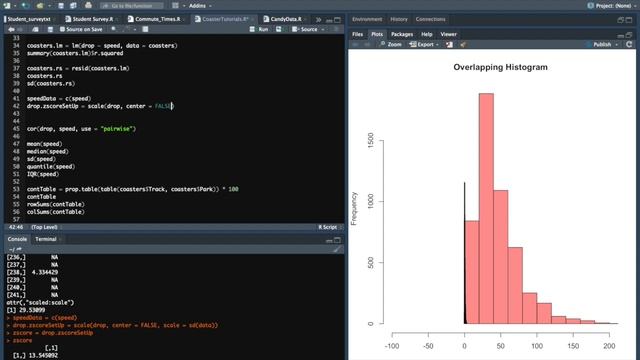Open the Export plot dropdown
The width and height of the screenshot is (640, 360).
424,44
